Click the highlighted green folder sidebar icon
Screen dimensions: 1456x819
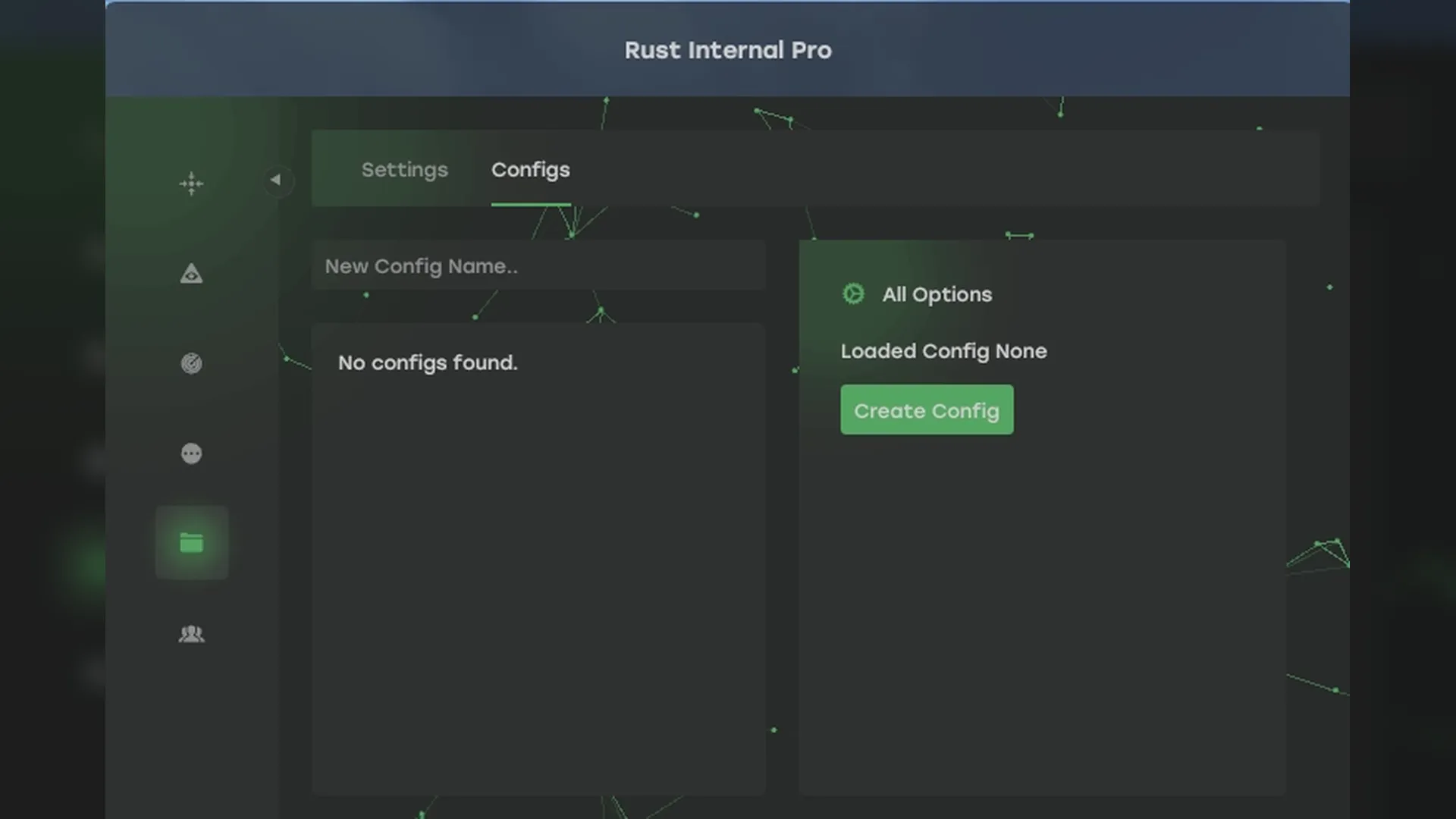191,543
